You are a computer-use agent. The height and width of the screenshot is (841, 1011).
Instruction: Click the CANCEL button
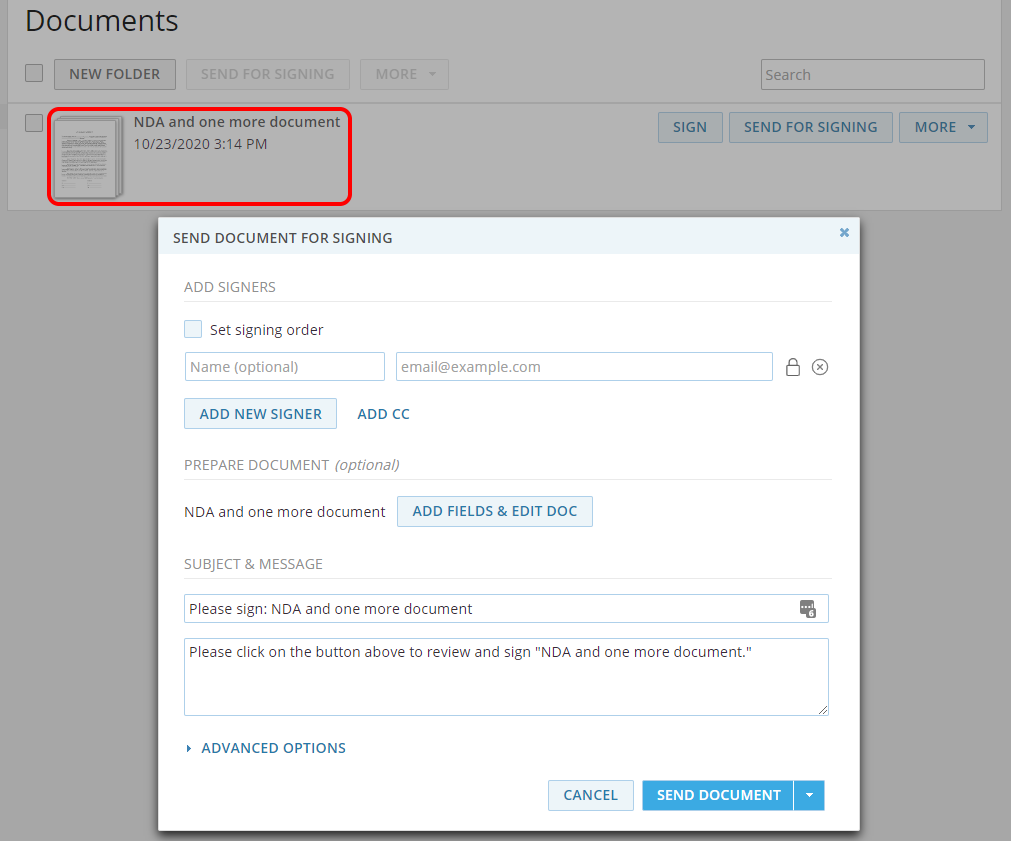click(x=591, y=795)
